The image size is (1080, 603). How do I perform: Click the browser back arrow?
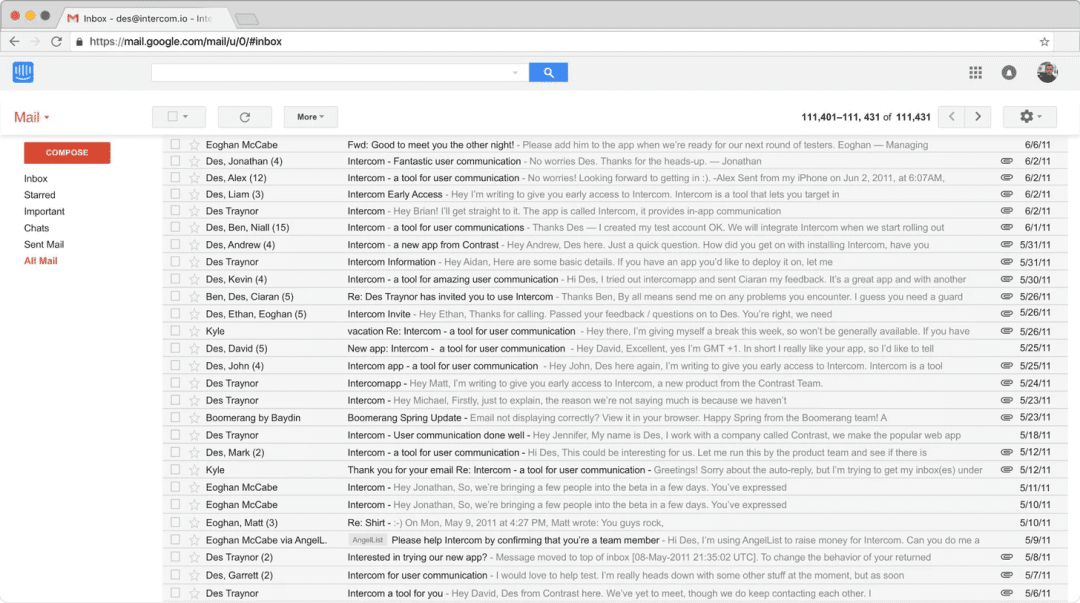coord(14,41)
